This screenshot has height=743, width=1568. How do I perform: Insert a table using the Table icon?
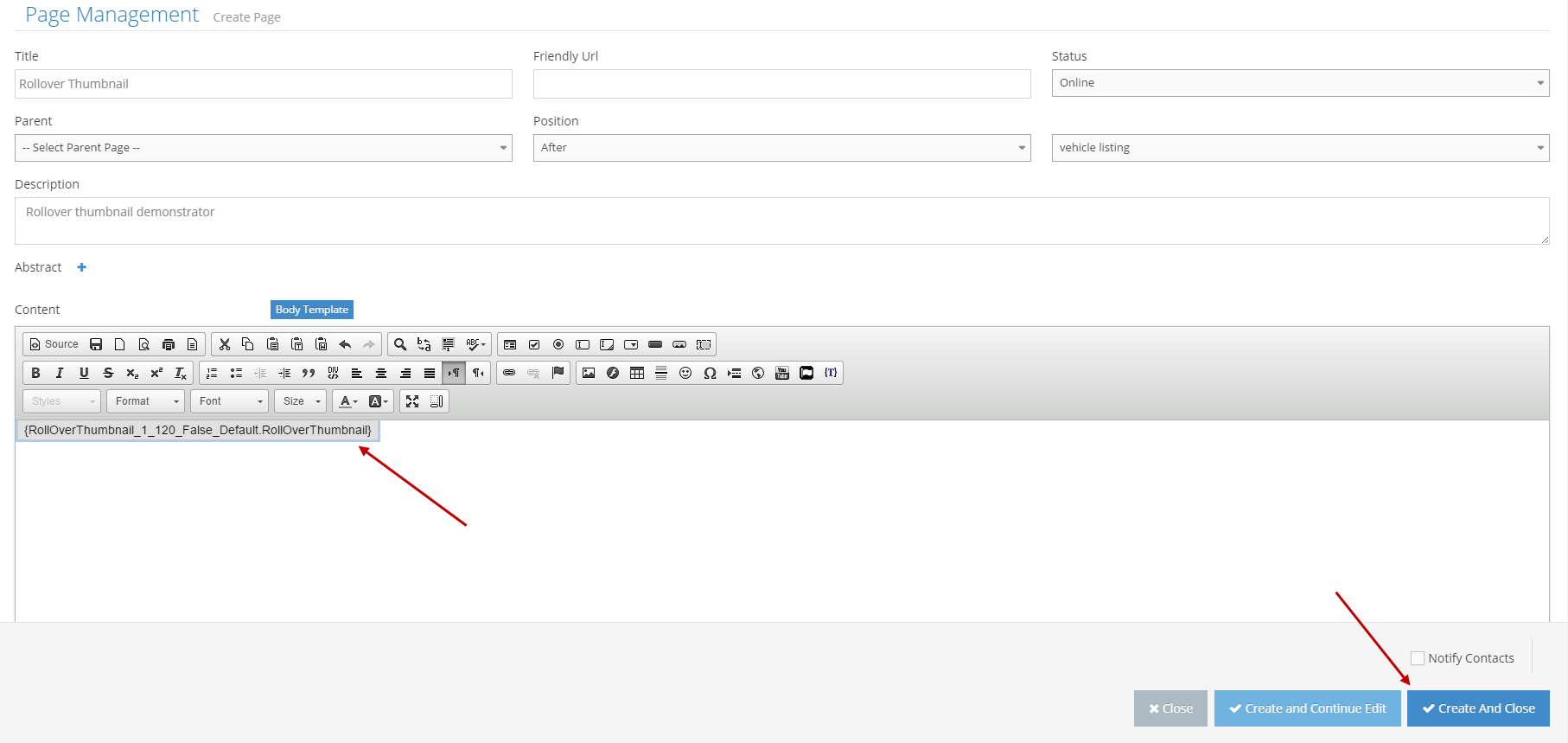(x=637, y=373)
